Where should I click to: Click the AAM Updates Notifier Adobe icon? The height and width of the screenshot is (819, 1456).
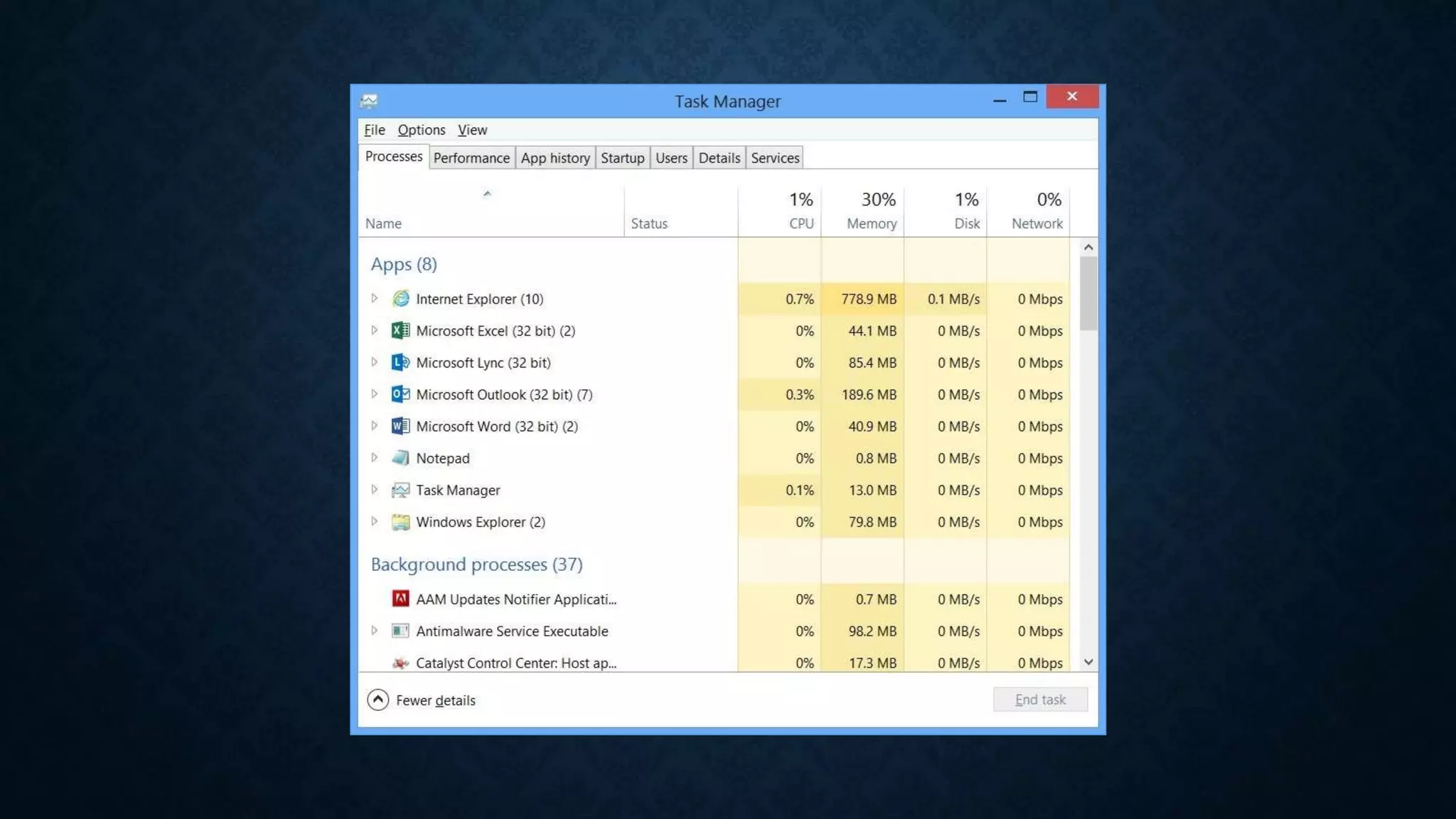[x=400, y=599]
